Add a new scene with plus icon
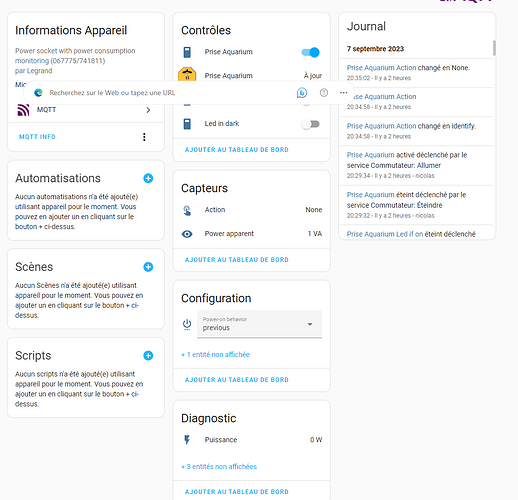Image resolution: width=518 pixels, height=500 pixels. (148, 267)
